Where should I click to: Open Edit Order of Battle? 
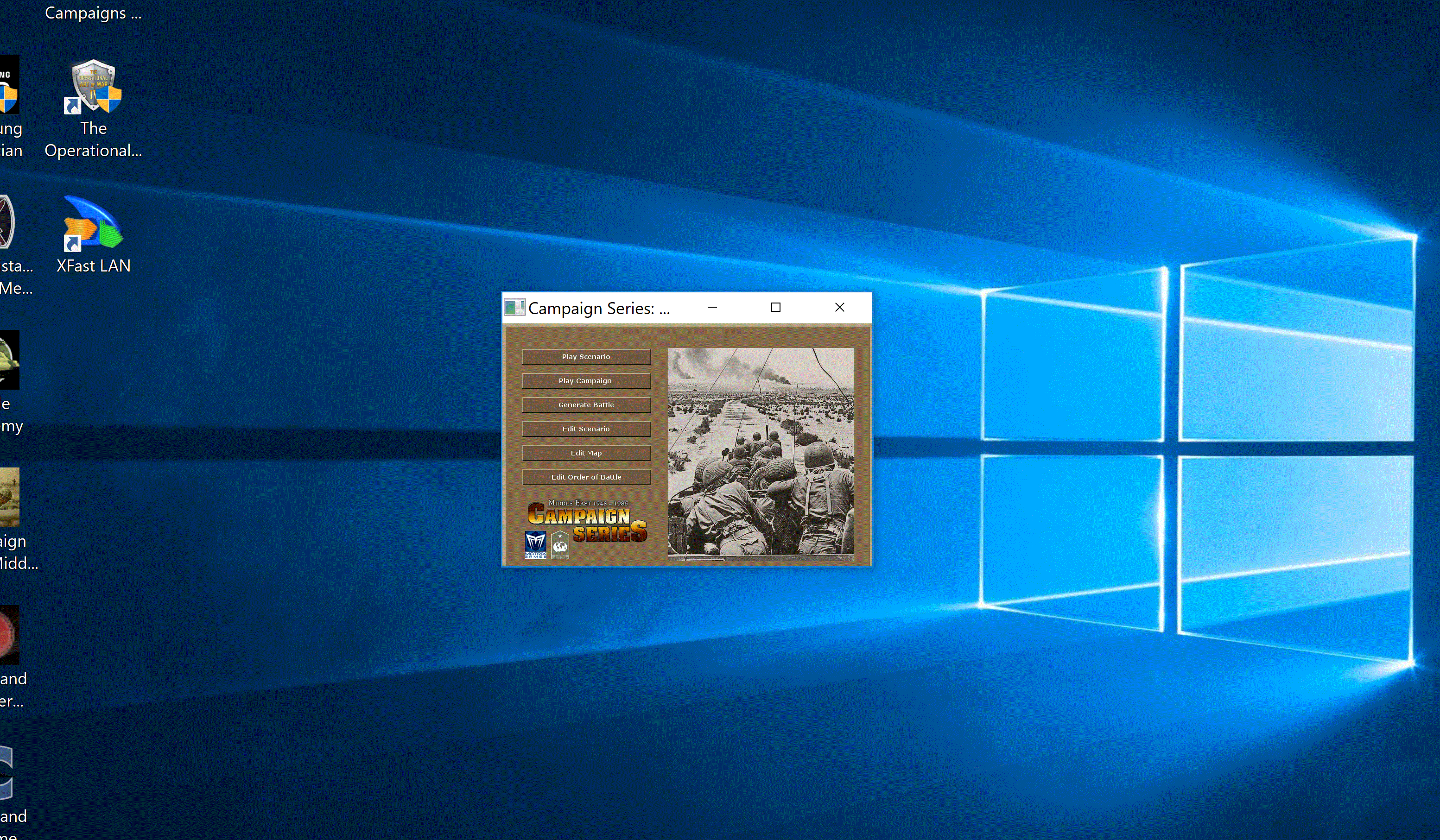click(x=586, y=477)
